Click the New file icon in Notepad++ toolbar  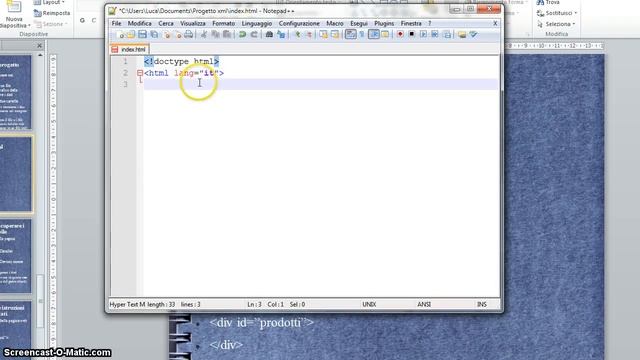pyautogui.click(x=120, y=35)
